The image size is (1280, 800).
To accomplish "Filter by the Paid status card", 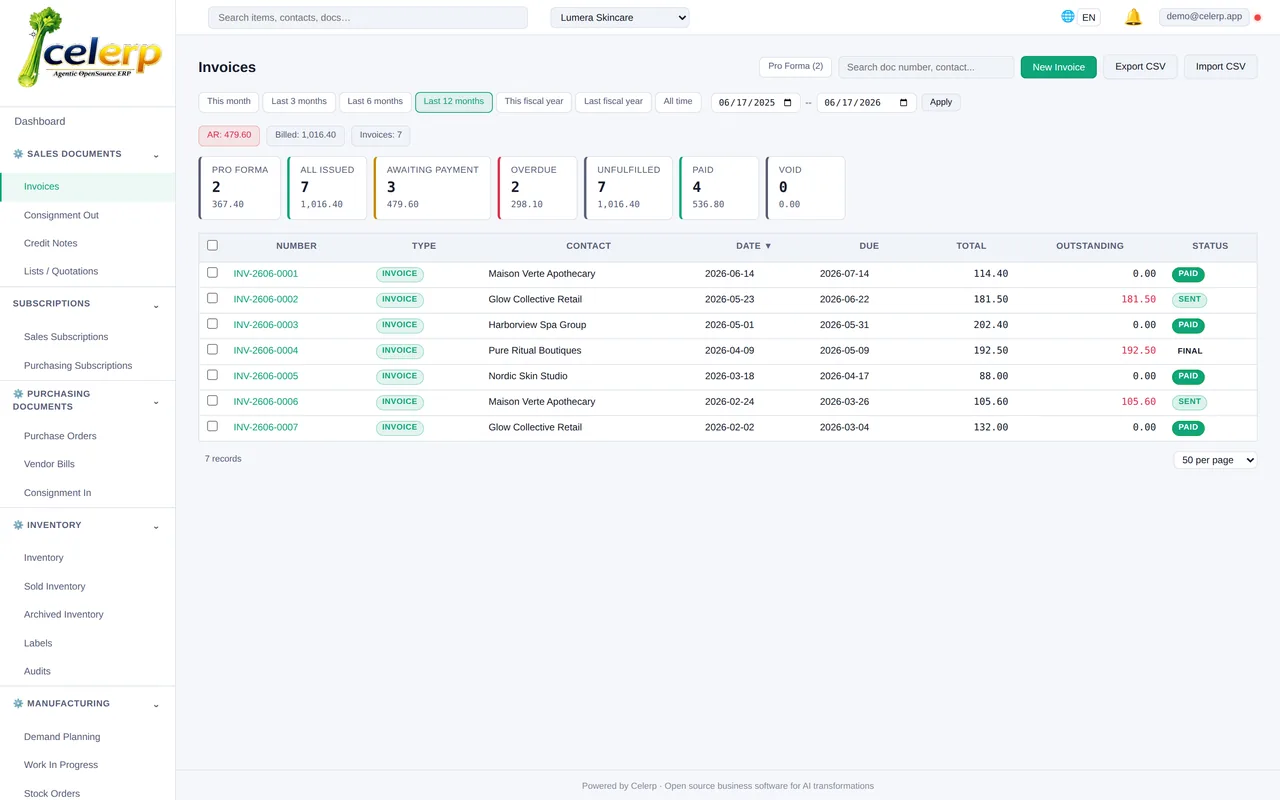I will (x=719, y=188).
